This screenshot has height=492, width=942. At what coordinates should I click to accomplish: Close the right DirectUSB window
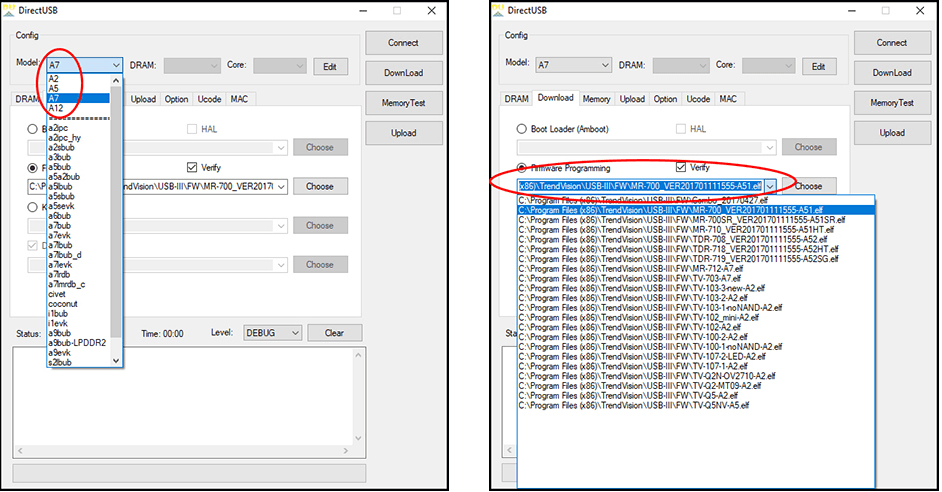917,11
